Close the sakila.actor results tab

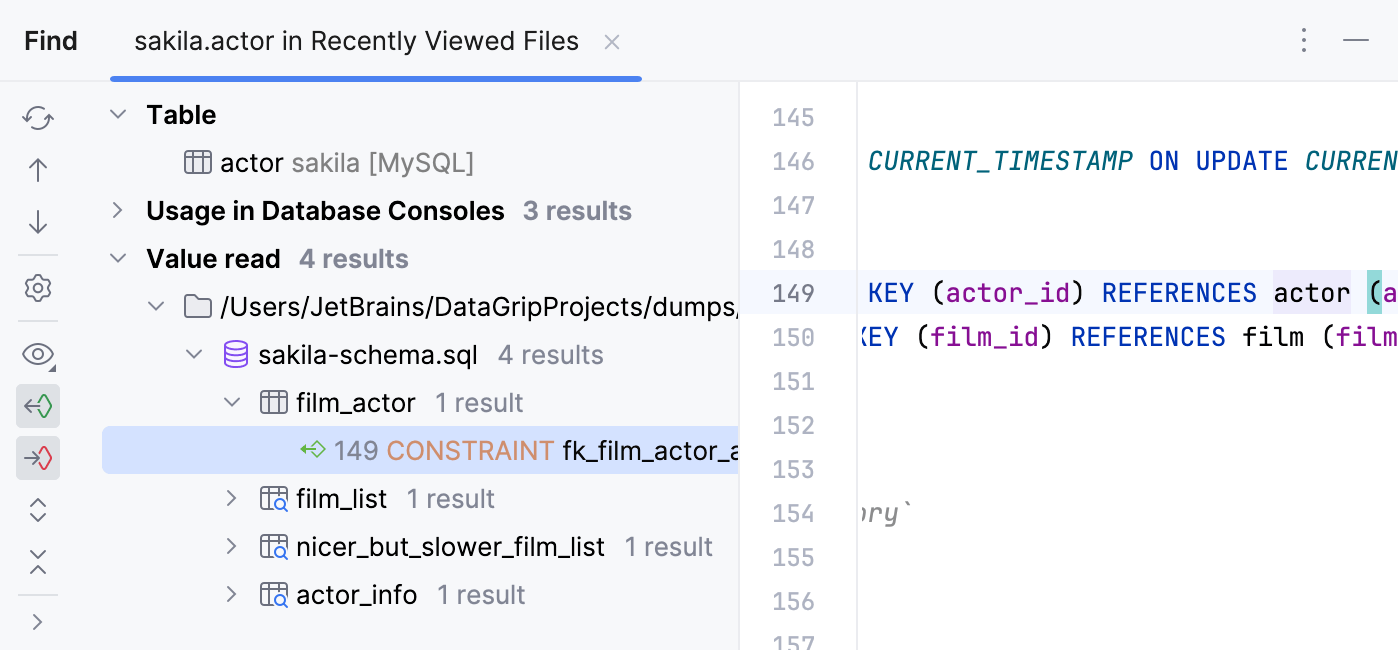pyautogui.click(x=612, y=42)
